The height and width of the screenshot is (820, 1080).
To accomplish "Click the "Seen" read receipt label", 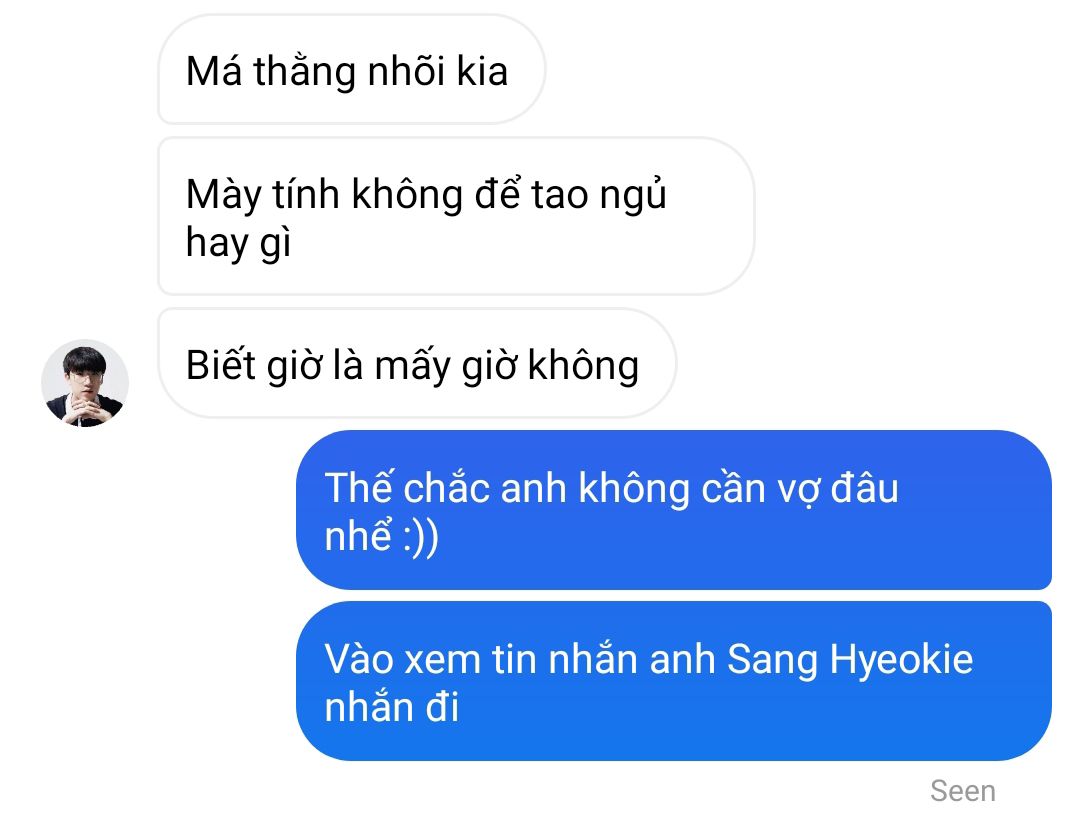I will 963,791.
